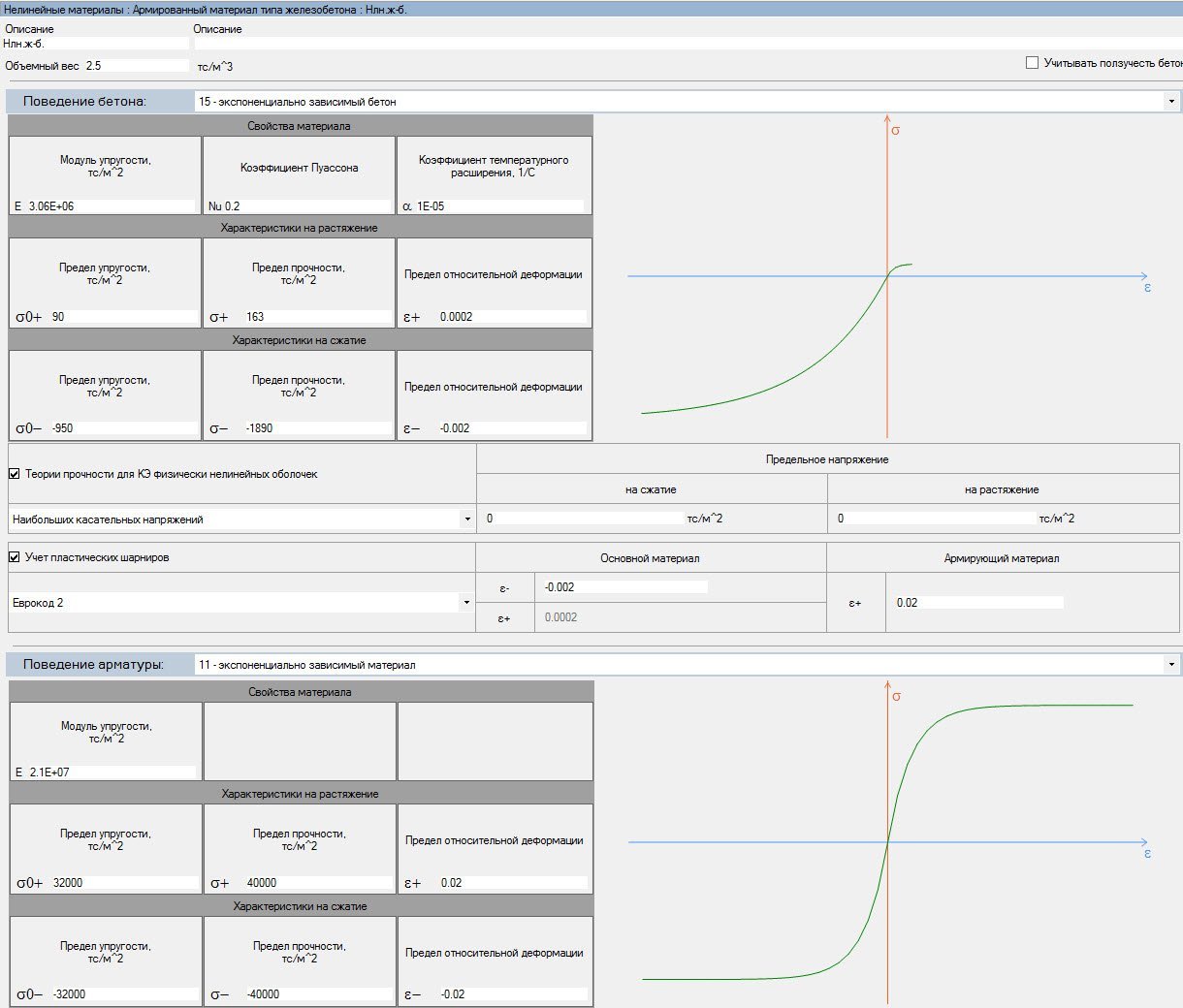Image resolution: width=1183 pixels, height=1008 pixels.
Task: Enable the 'Учитывать ползучесть бетона' checkbox
Action: 1032,63
